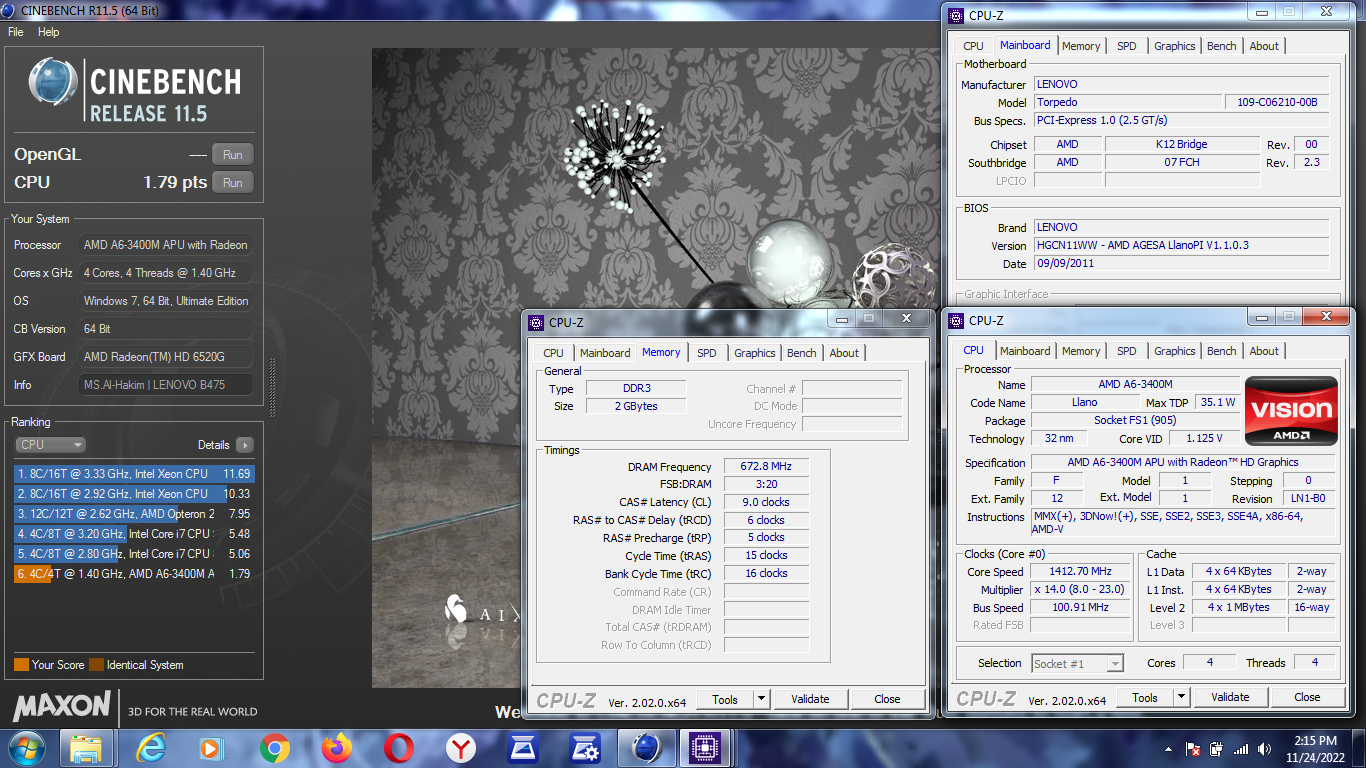Viewport: 1366px width, 768px height.
Task: Click Tools button in Memory CPU-Z window
Action: [x=725, y=699]
